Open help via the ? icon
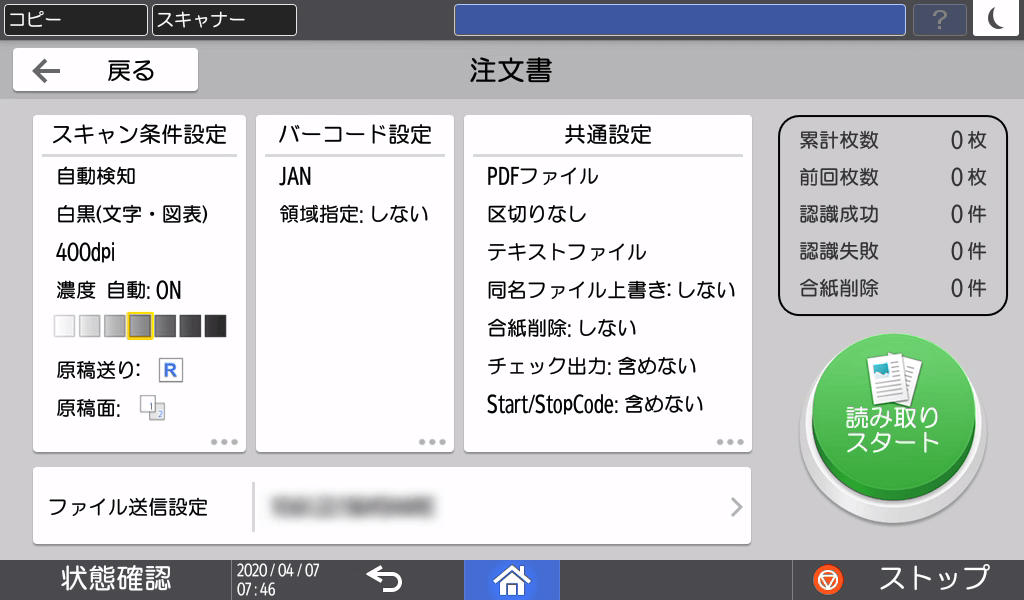Screen dimensions: 1024x600 [x=939, y=18]
